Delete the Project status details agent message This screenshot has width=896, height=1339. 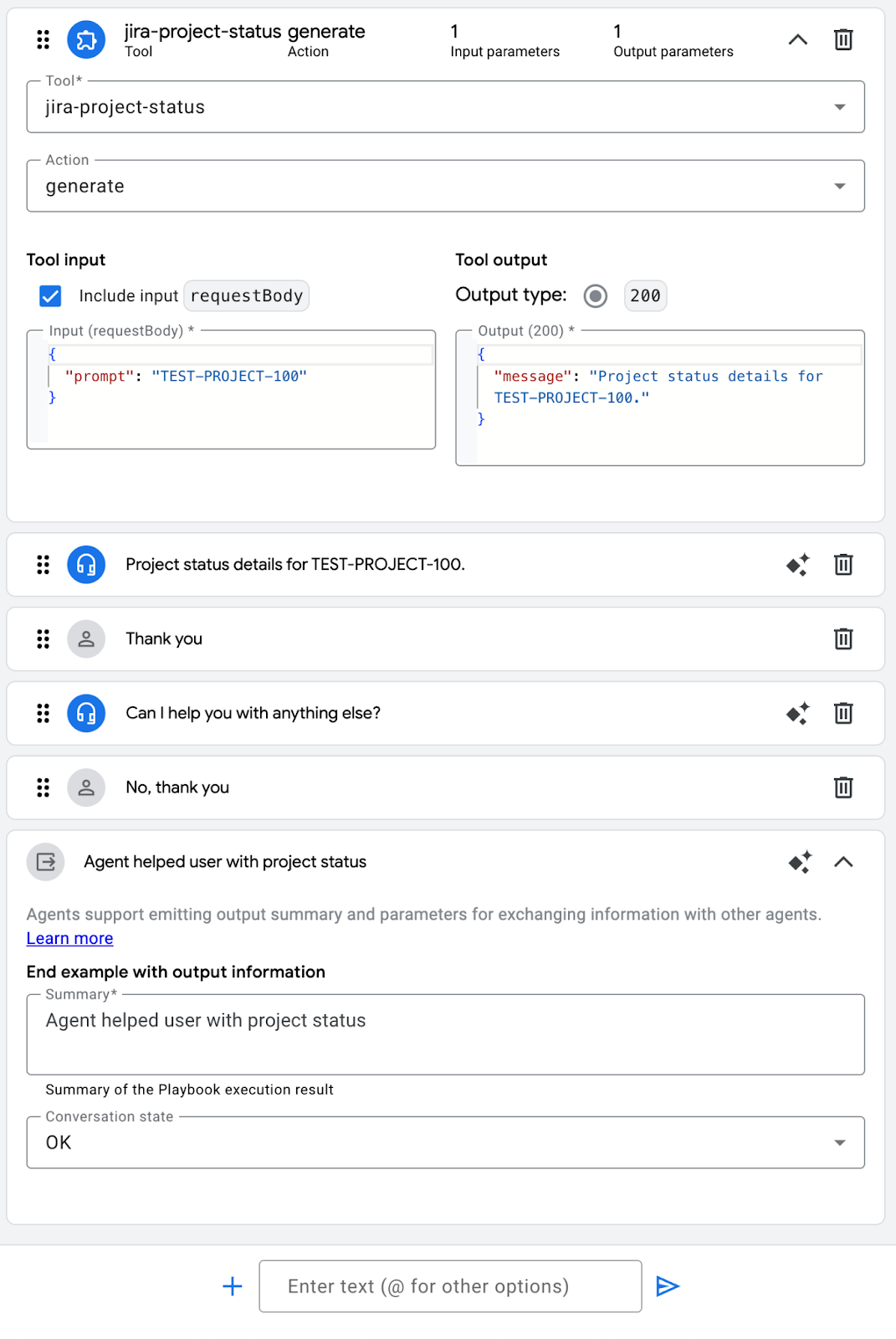[843, 565]
